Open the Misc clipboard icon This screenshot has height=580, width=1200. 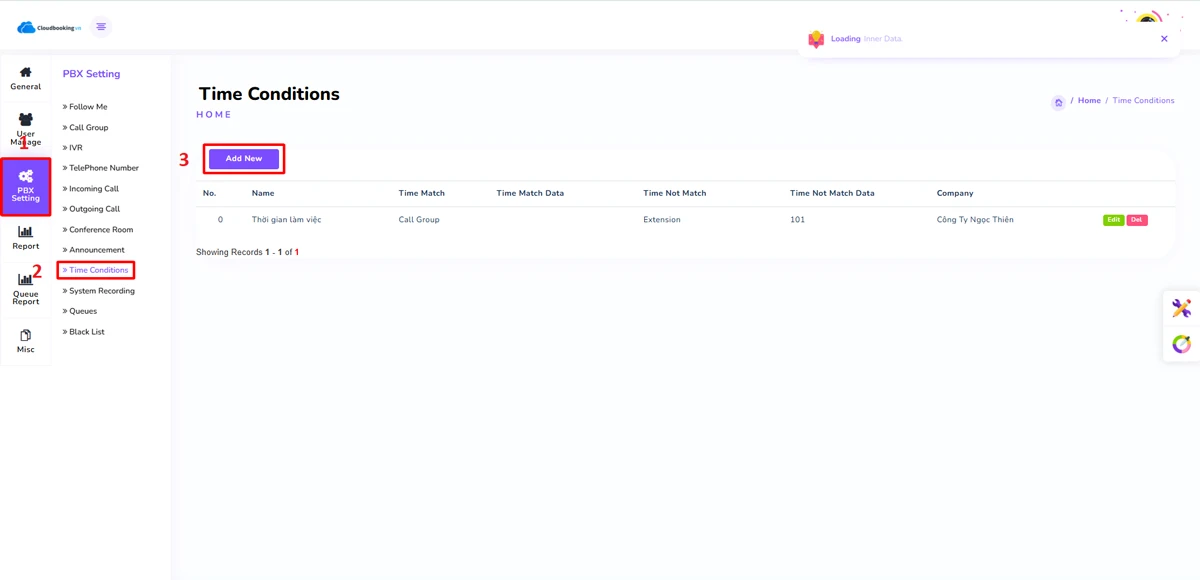26,341
